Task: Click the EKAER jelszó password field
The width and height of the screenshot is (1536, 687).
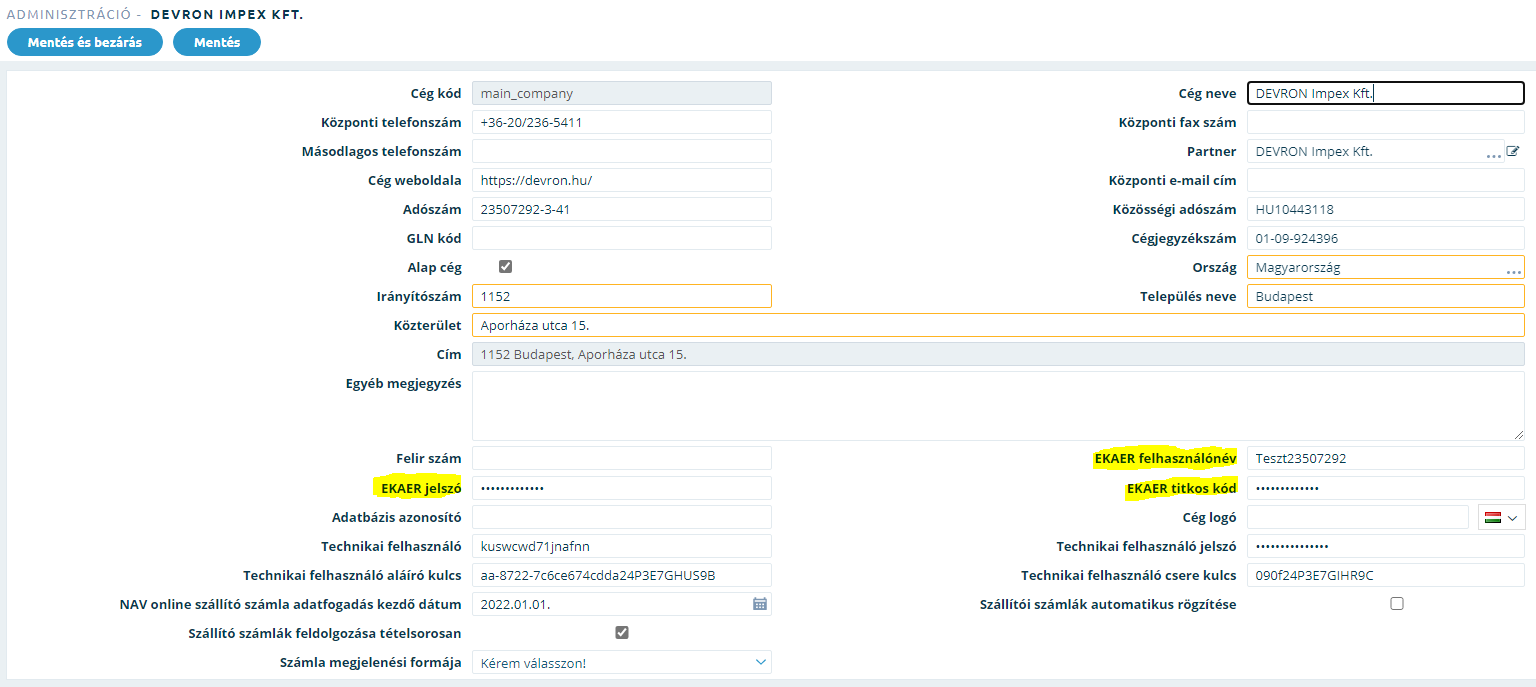Action: coord(622,487)
